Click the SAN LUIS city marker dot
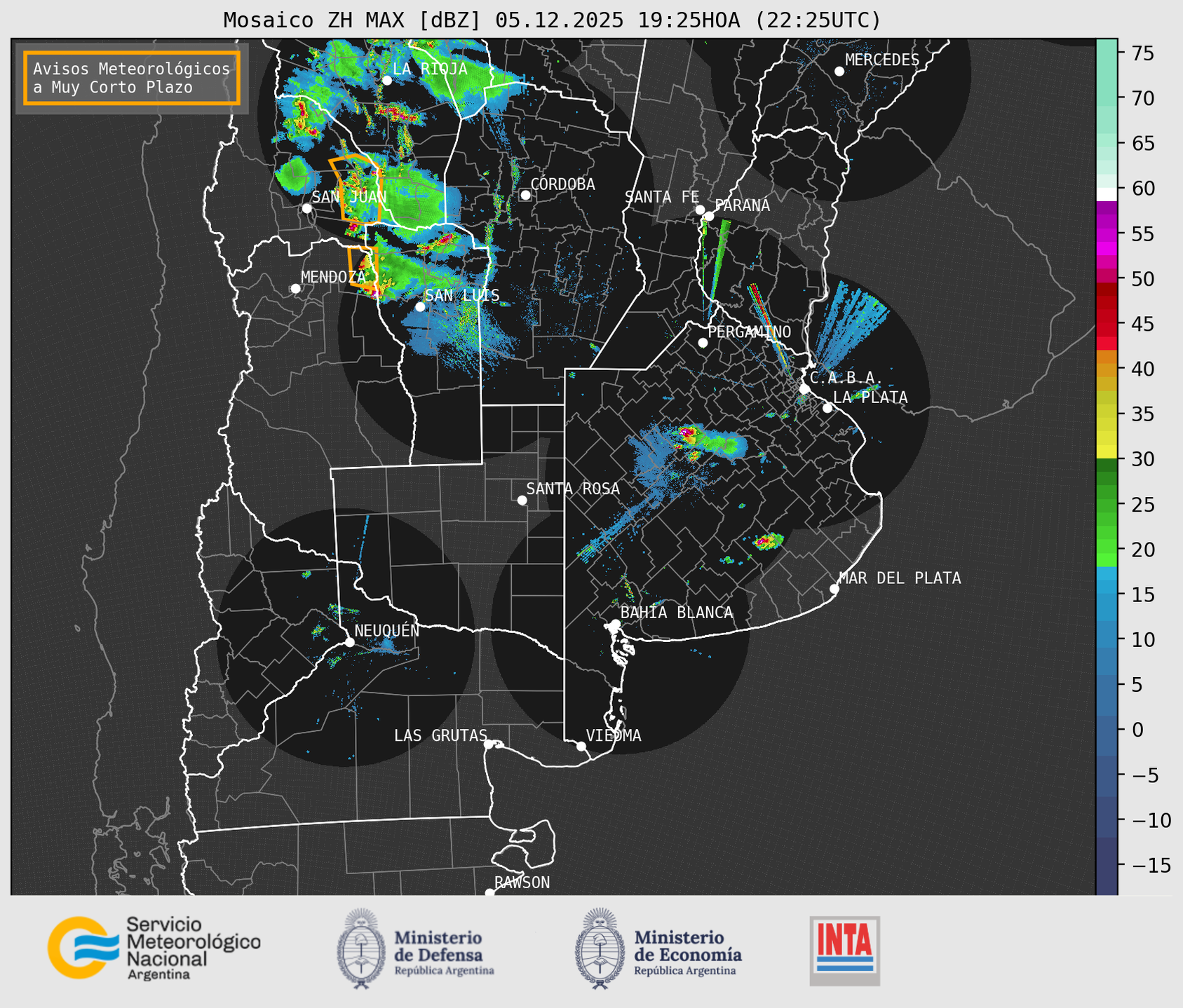Image resolution: width=1183 pixels, height=1008 pixels. point(419,307)
